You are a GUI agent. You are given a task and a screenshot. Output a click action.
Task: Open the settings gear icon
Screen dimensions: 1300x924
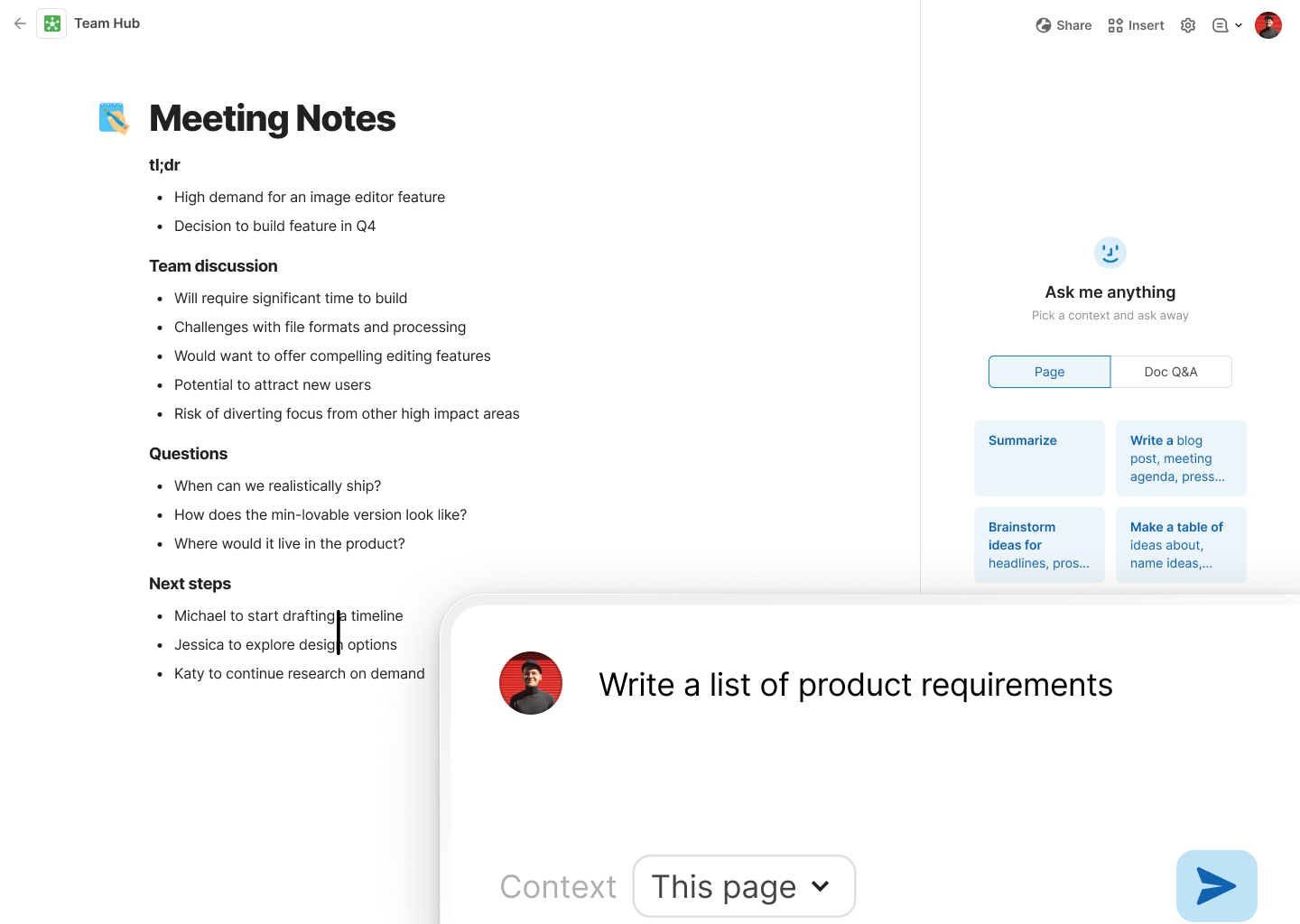click(1188, 25)
